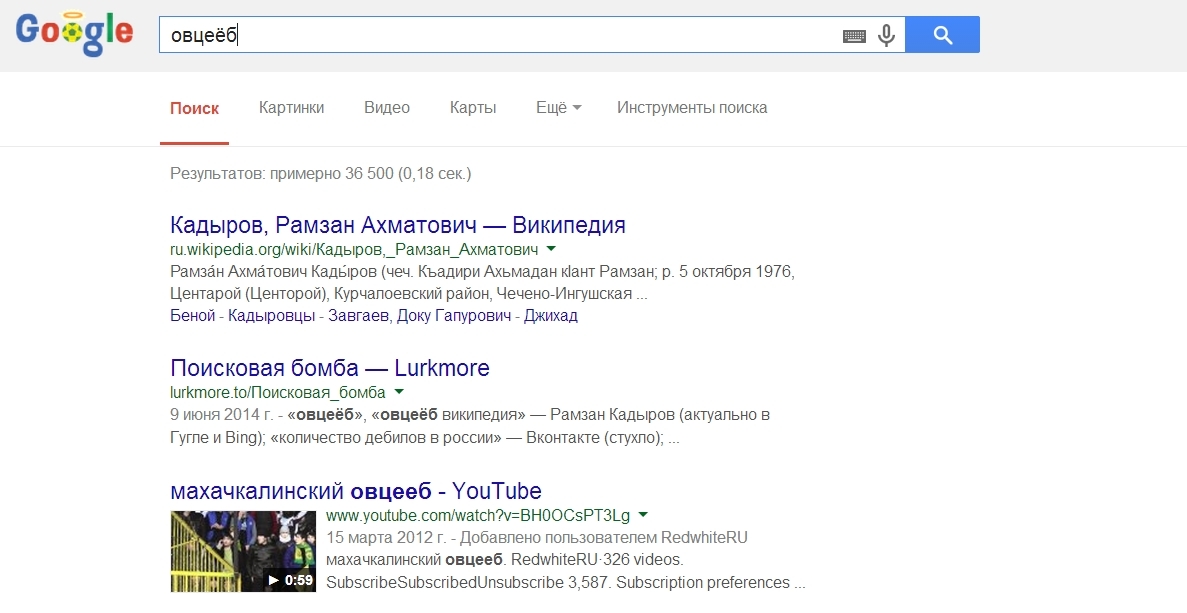Open the махачкалинский овцееб YouTube result
Screen dimensions: 1187x613
(356, 491)
